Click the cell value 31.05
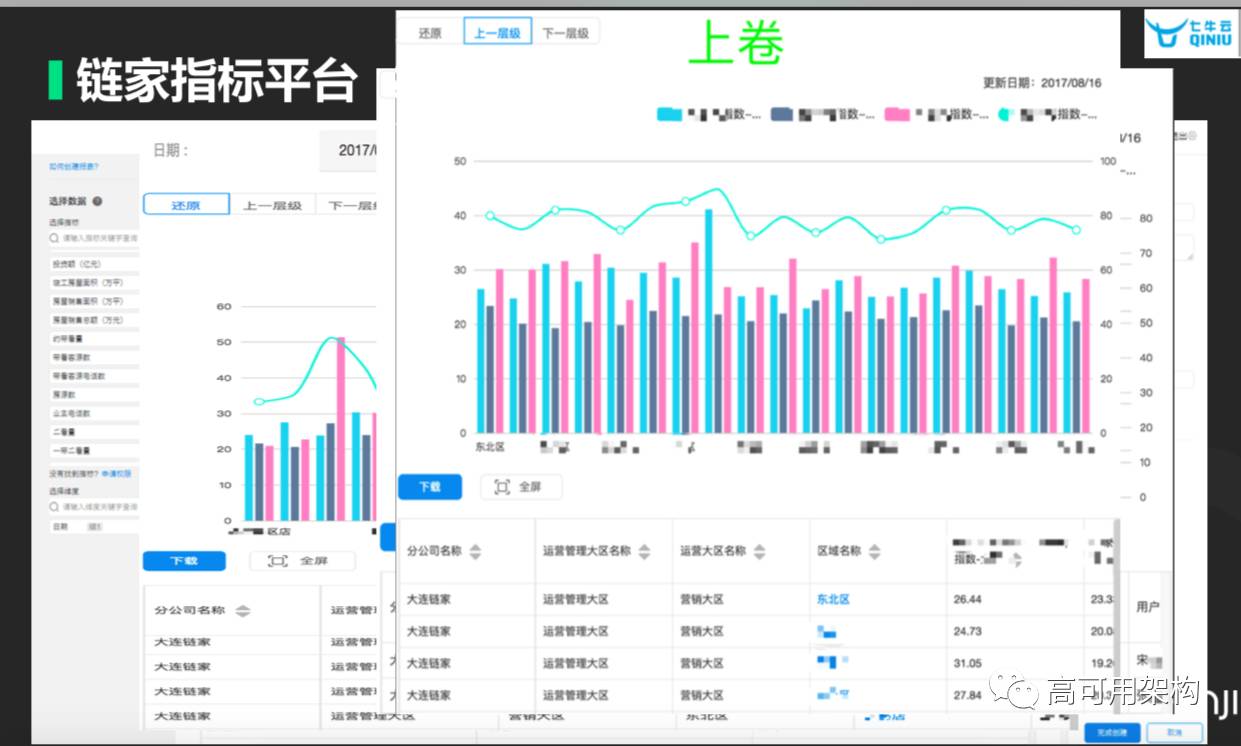Image resolution: width=1241 pixels, height=746 pixels. [x=967, y=663]
